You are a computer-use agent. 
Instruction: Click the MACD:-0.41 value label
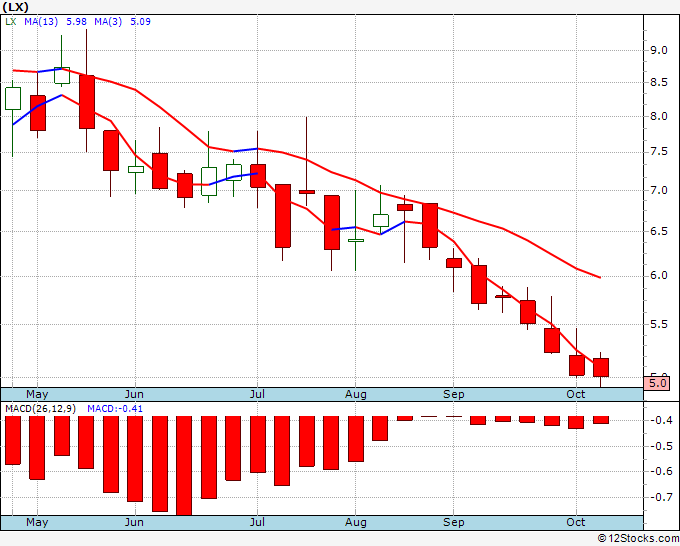115,409
